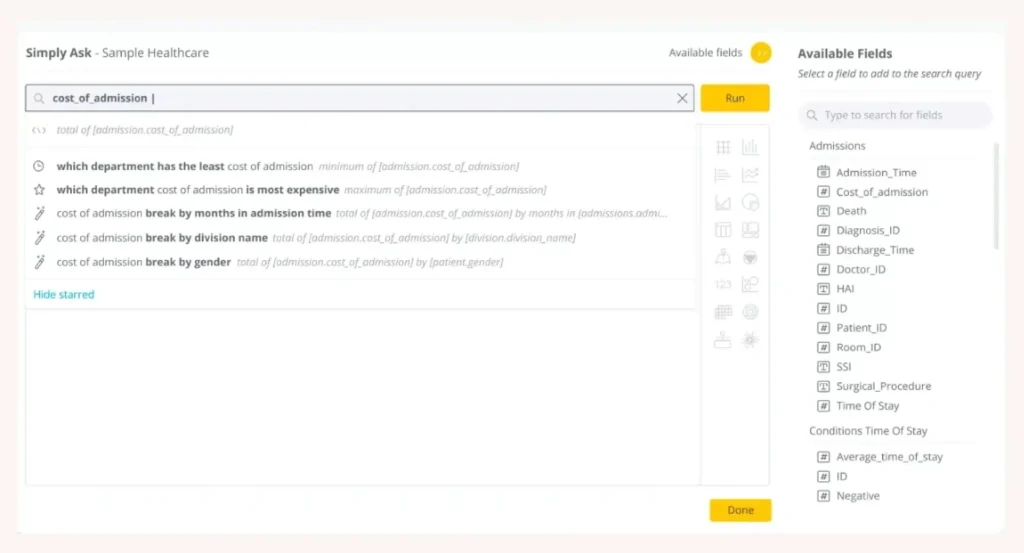Select the 123 indicator chart icon
The image size is (1024, 553).
[723, 285]
